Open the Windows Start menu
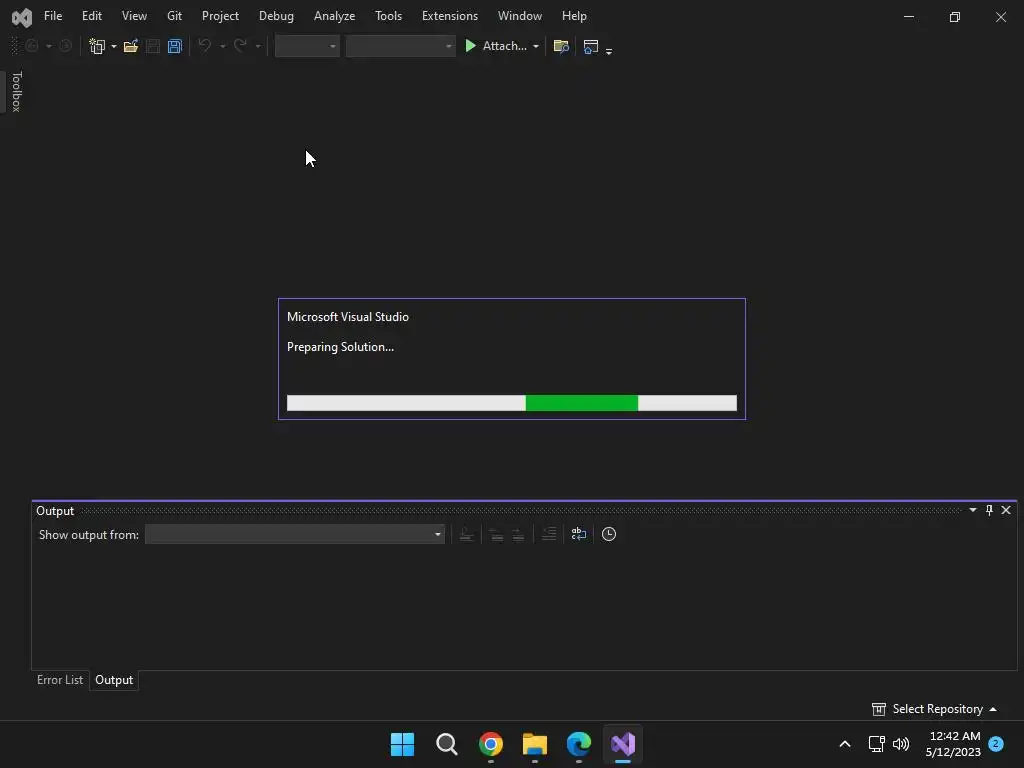 (402, 744)
